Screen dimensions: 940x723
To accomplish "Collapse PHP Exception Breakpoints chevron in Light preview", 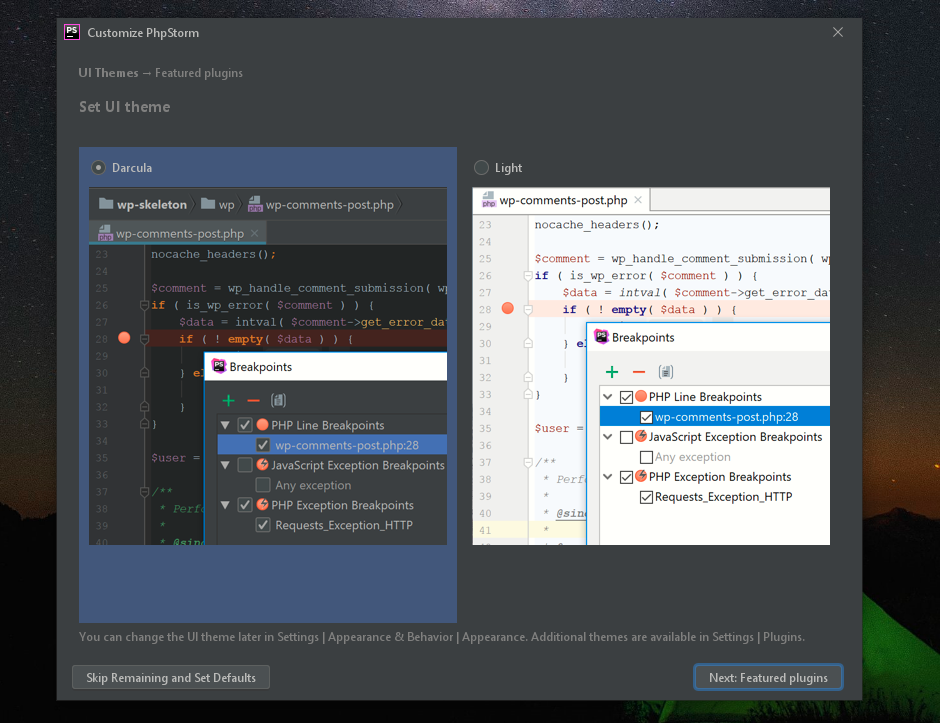I will 608,477.
